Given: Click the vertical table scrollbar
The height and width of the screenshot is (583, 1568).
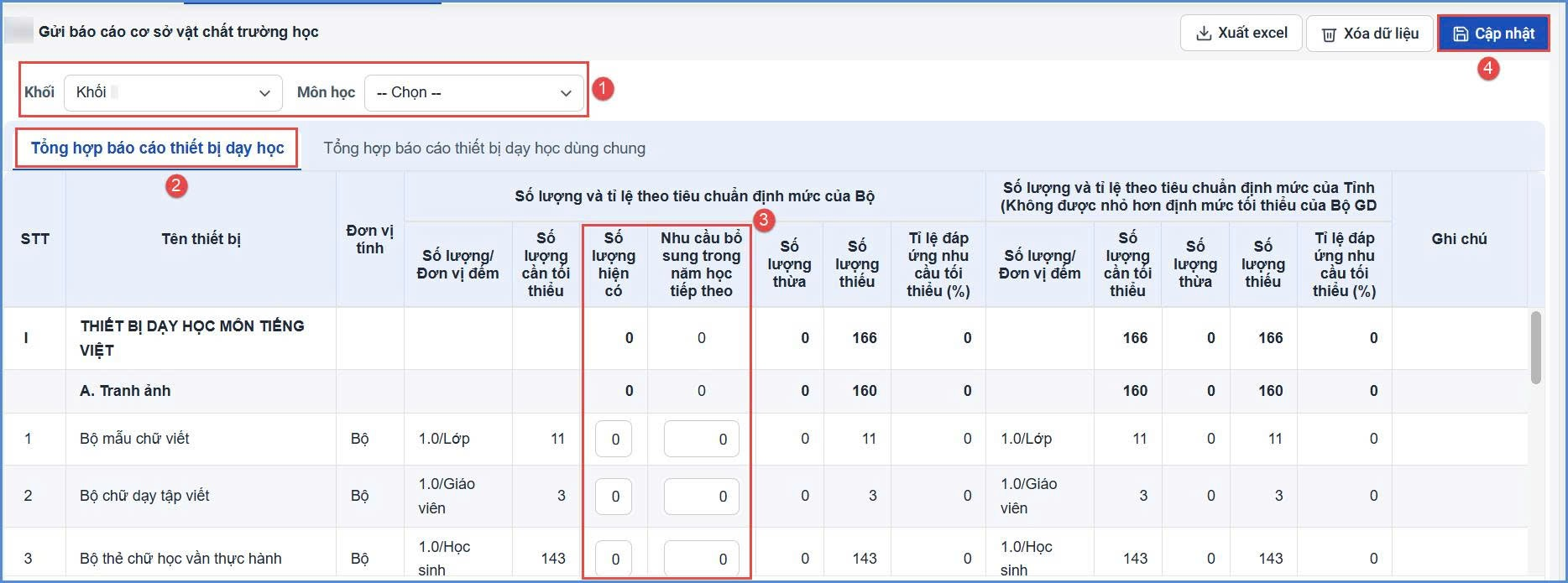Looking at the screenshot, I should [1535, 347].
